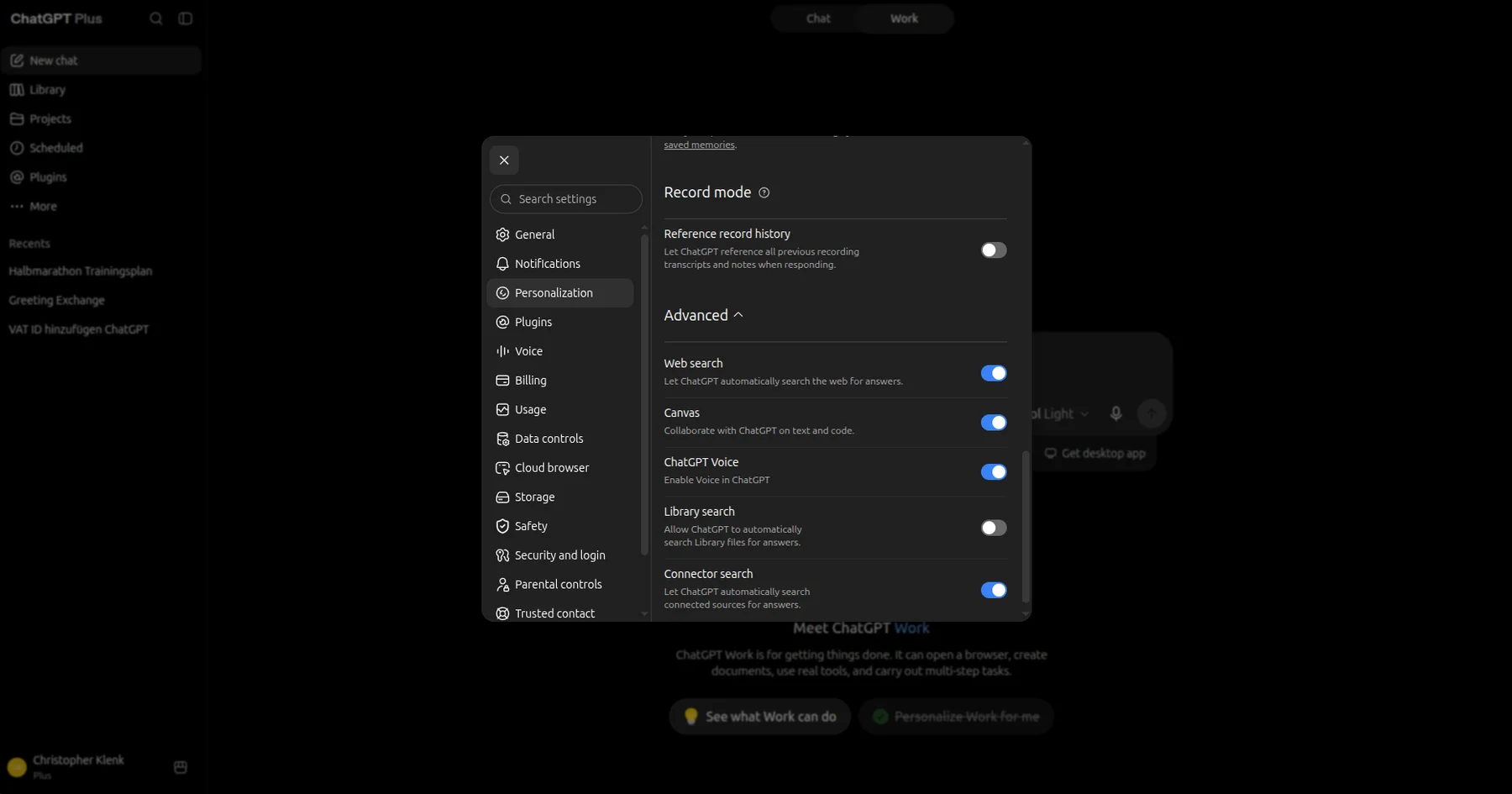Image resolution: width=1512 pixels, height=794 pixels.
Task: Click the settings content vertical scrollbar
Action: click(1026, 527)
